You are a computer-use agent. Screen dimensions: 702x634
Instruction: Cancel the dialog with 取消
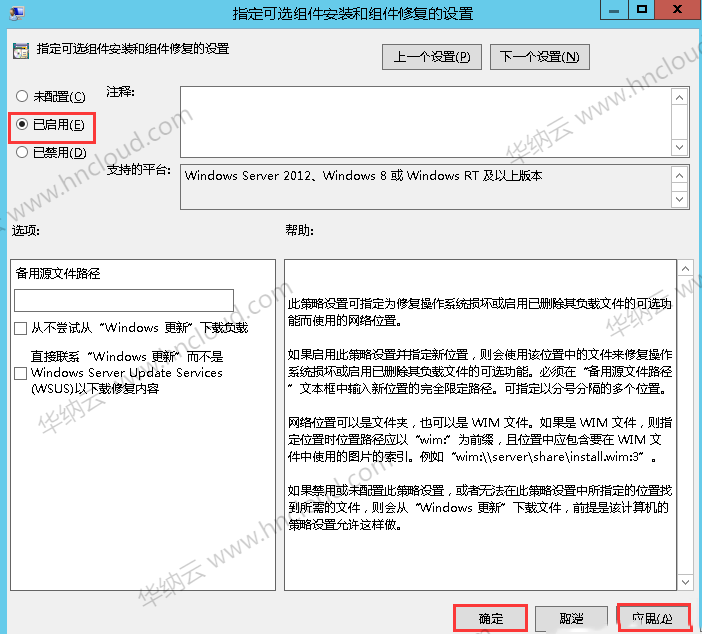(x=571, y=619)
